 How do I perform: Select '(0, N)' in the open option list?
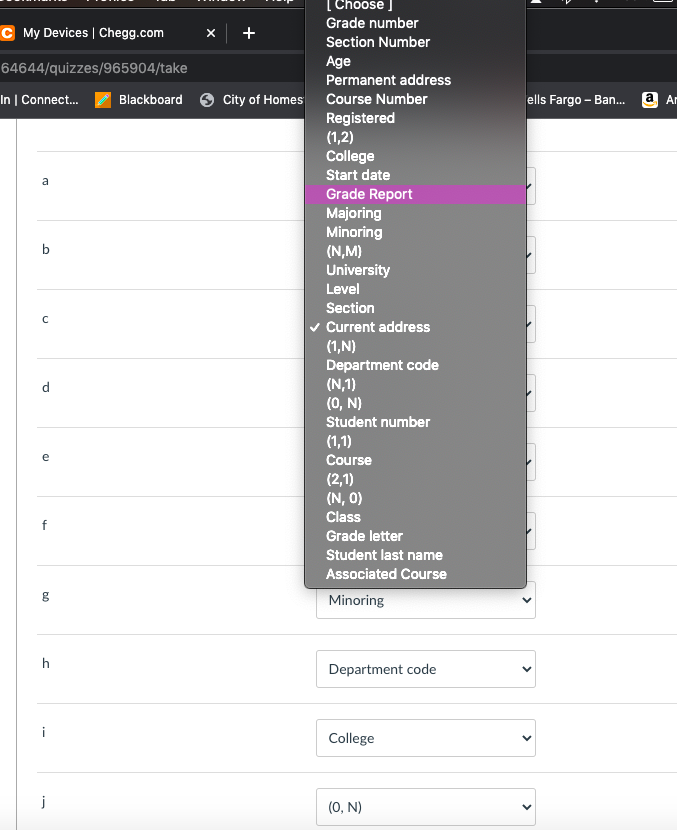tap(416, 403)
